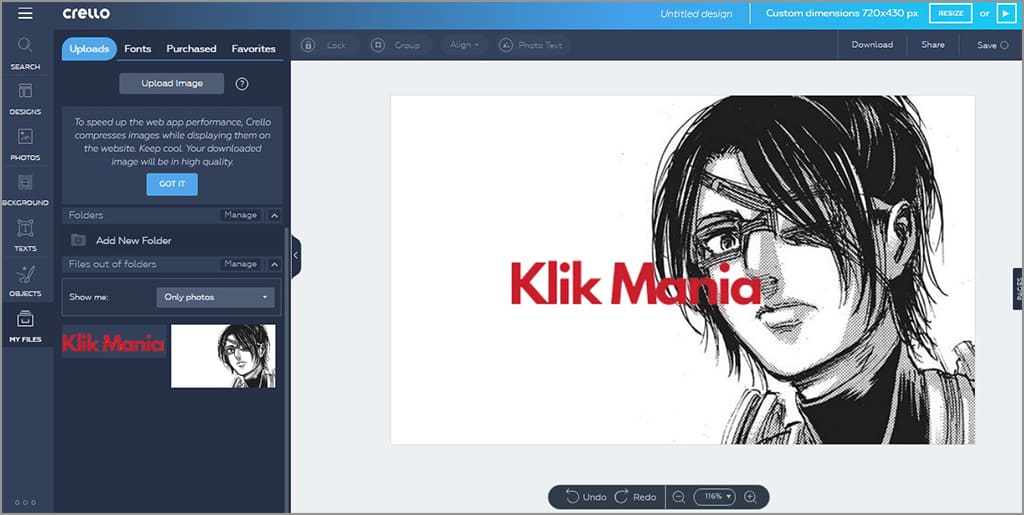
Task: Click the help question mark icon
Action: [x=242, y=84]
